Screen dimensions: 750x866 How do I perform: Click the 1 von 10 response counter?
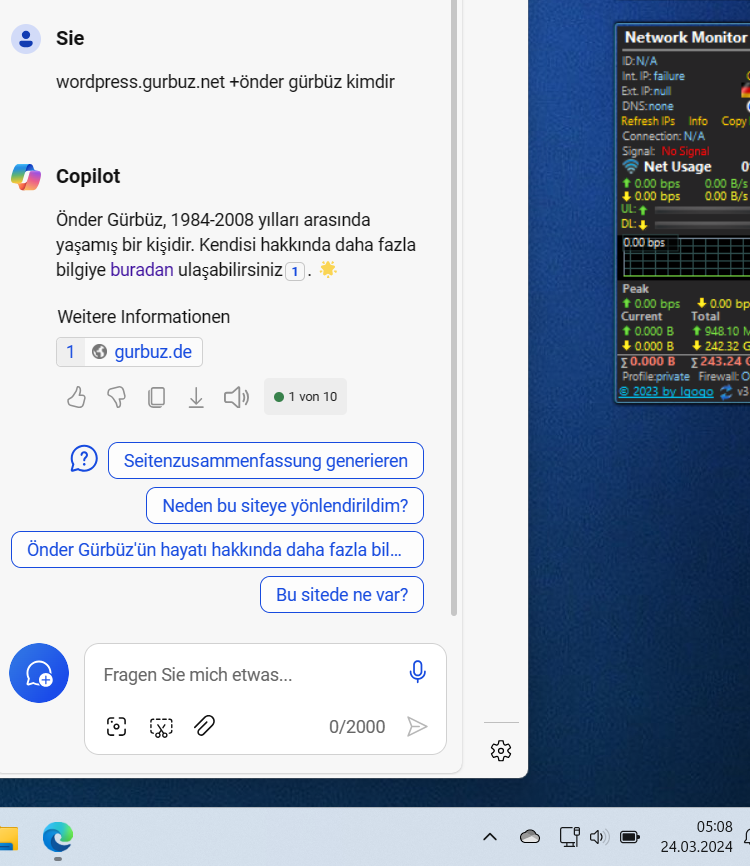(x=305, y=397)
